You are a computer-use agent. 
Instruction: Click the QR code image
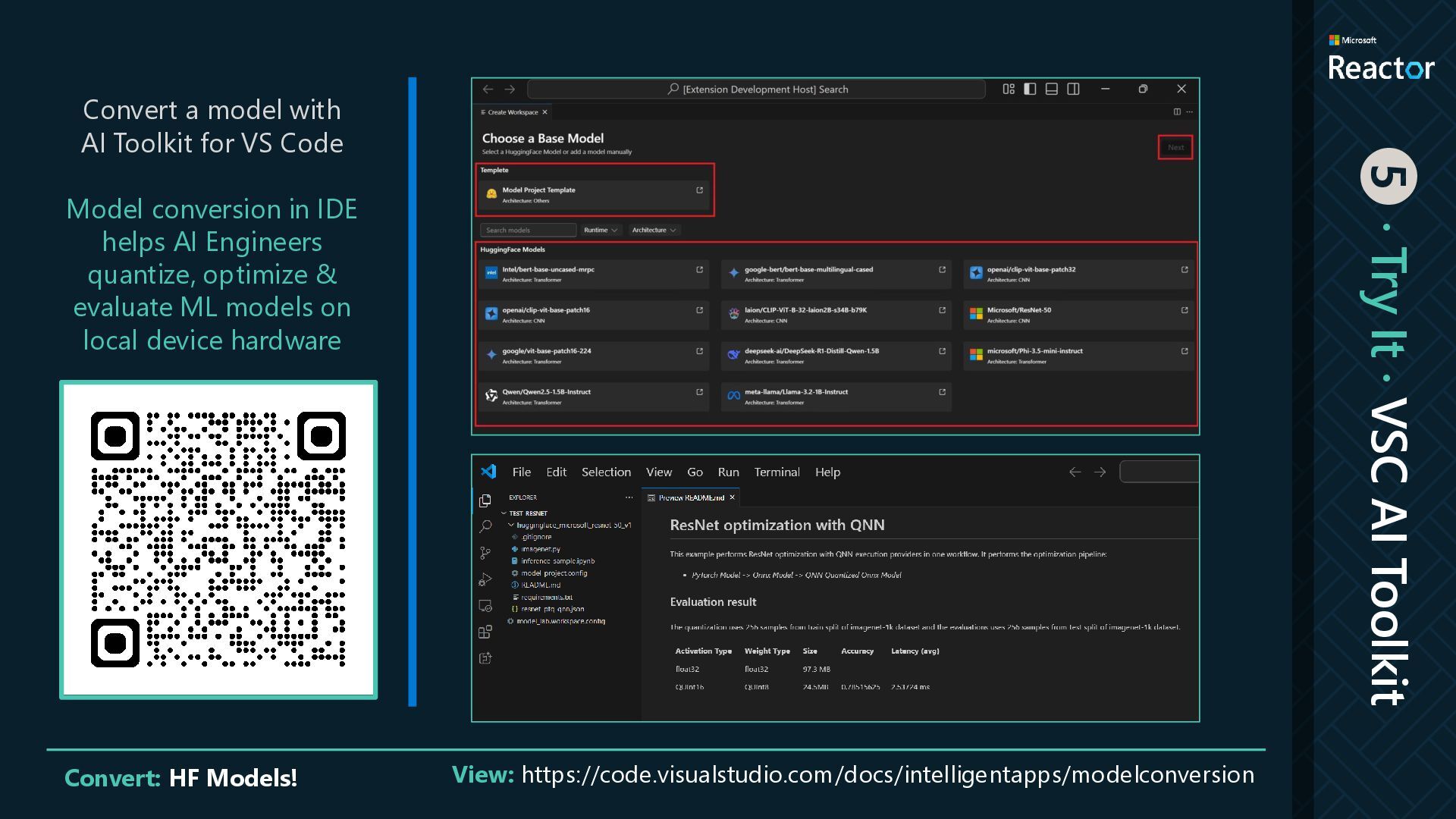click(x=218, y=540)
